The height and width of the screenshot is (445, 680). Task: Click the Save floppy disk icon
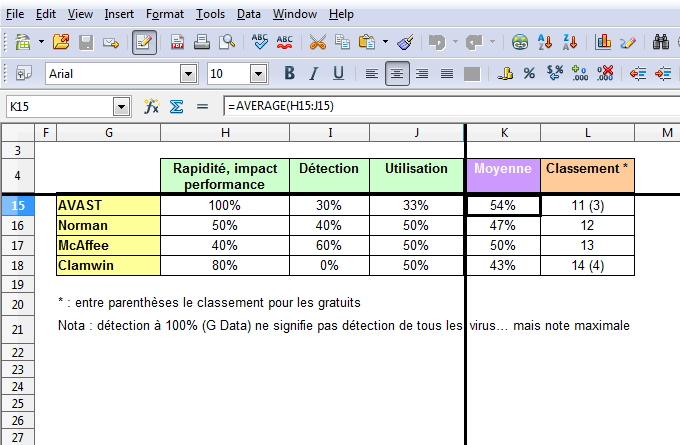86,43
